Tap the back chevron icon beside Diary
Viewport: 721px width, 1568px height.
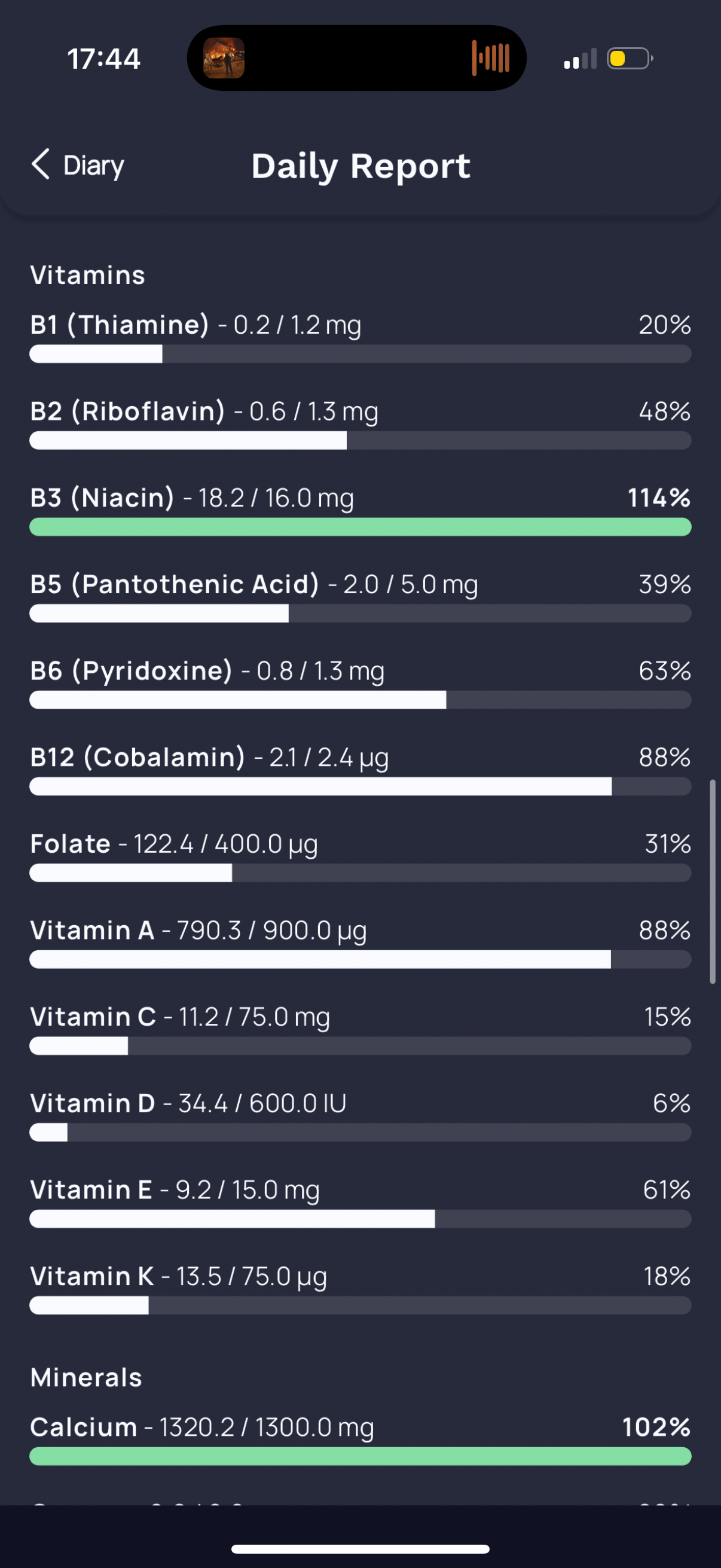click(40, 164)
